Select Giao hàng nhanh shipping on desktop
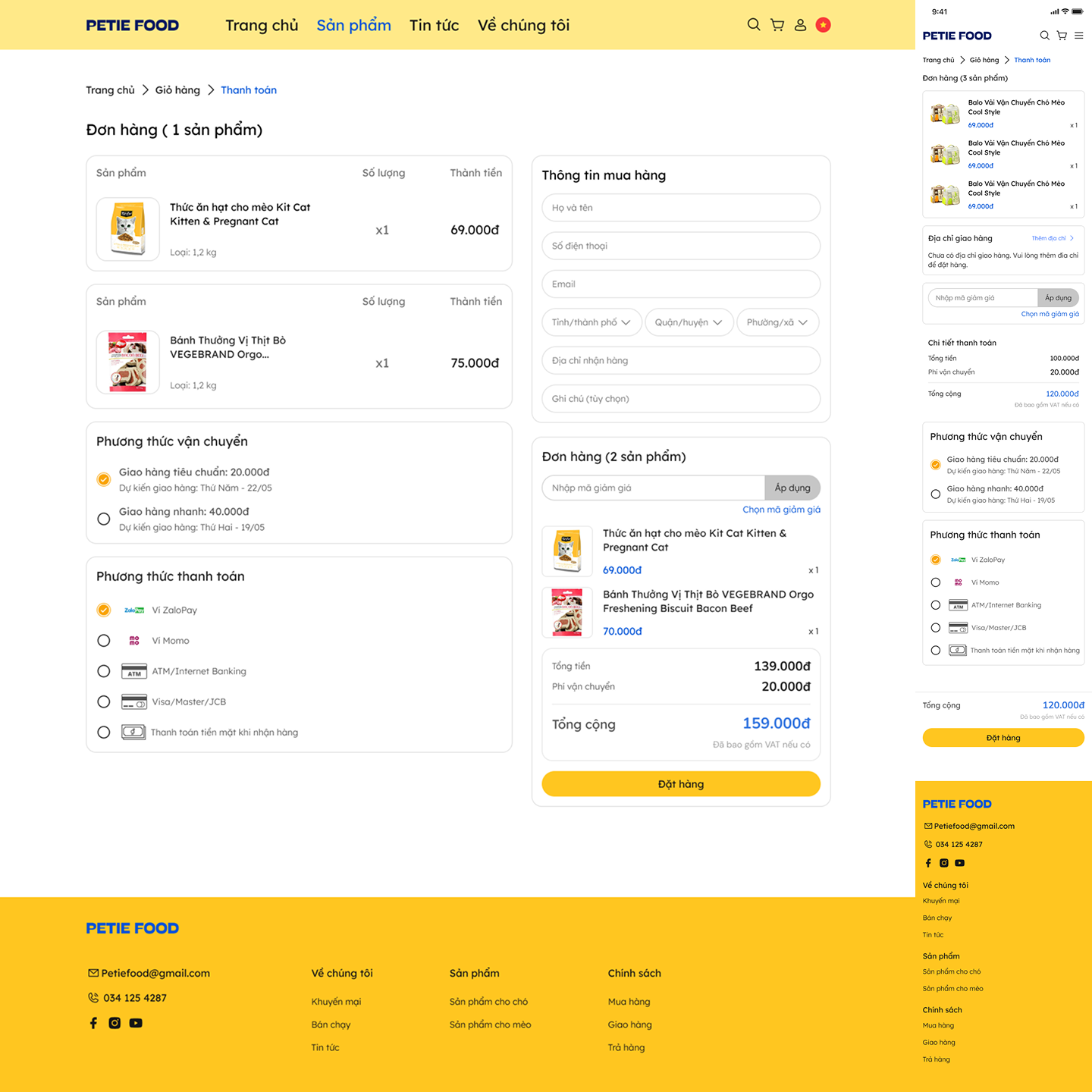Screen dimensions: 1092x1092 click(x=104, y=519)
